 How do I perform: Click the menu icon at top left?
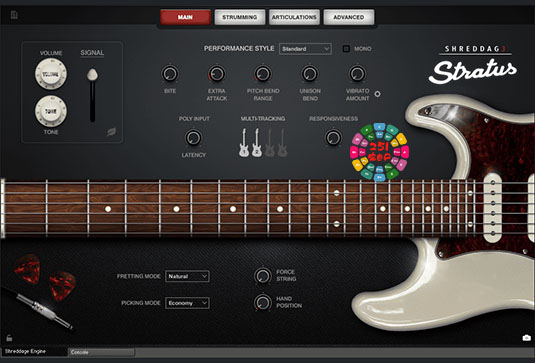14,15
